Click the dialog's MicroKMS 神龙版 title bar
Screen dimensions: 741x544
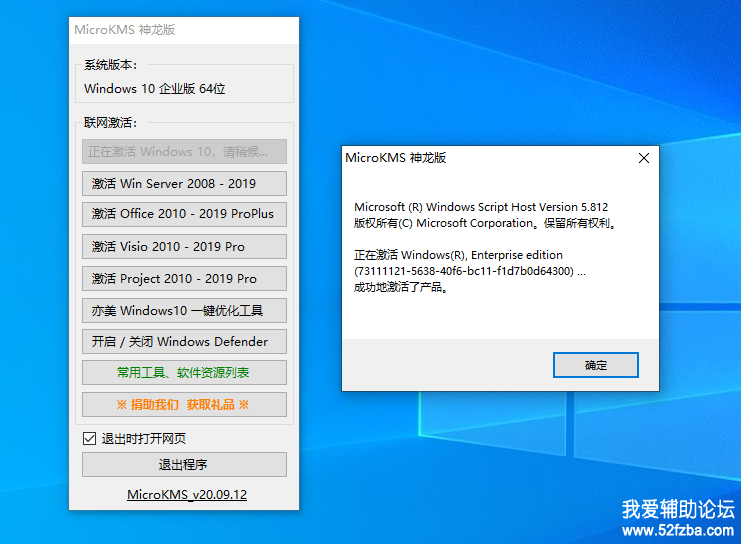coord(396,158)
